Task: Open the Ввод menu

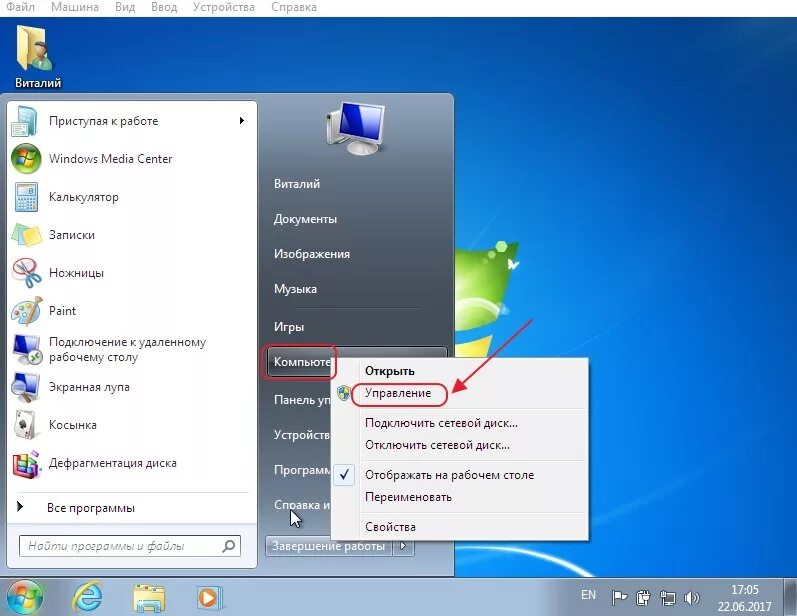Action: pyautogui.click(x=164, y=7)
